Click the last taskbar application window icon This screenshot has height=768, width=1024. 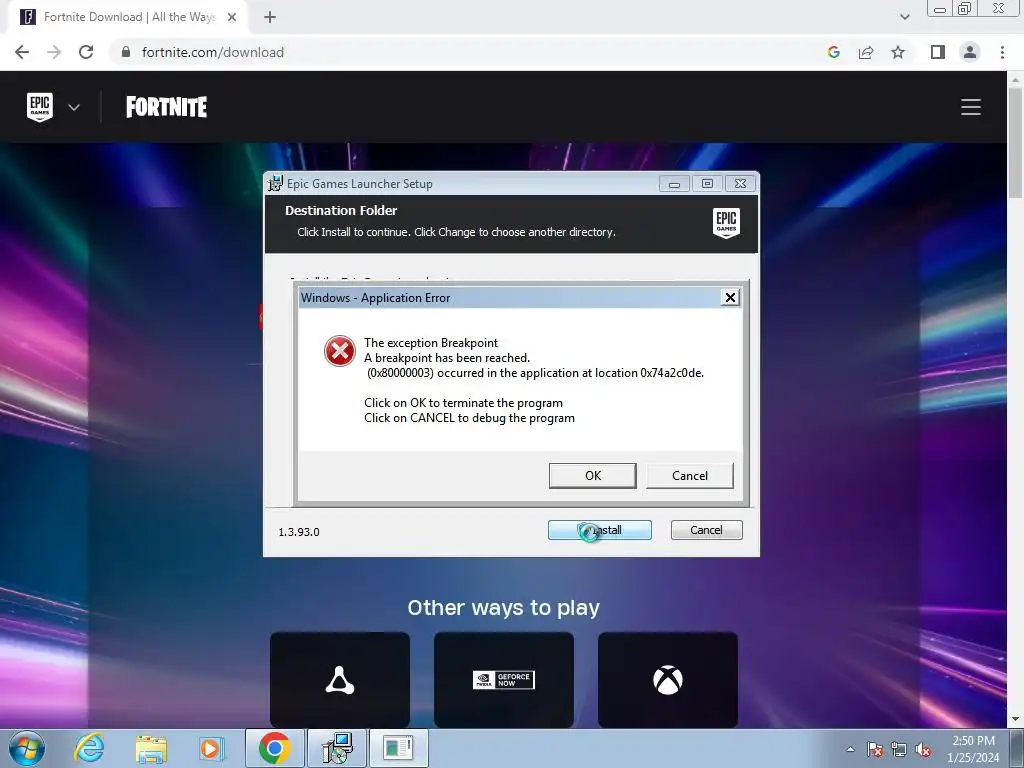(399, 748)
